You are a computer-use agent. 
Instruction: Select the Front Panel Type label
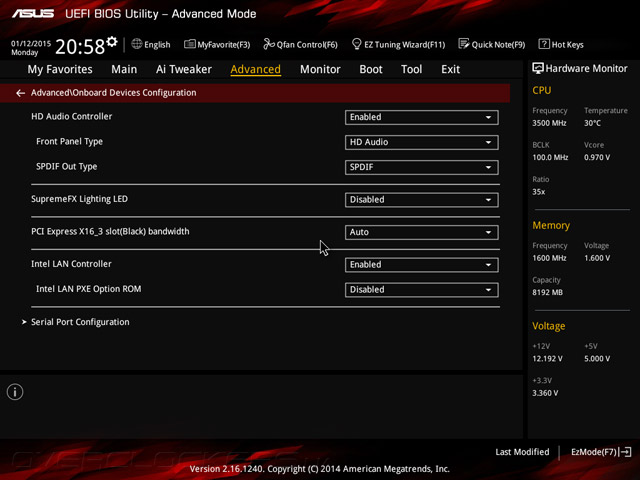pos(69,142)
